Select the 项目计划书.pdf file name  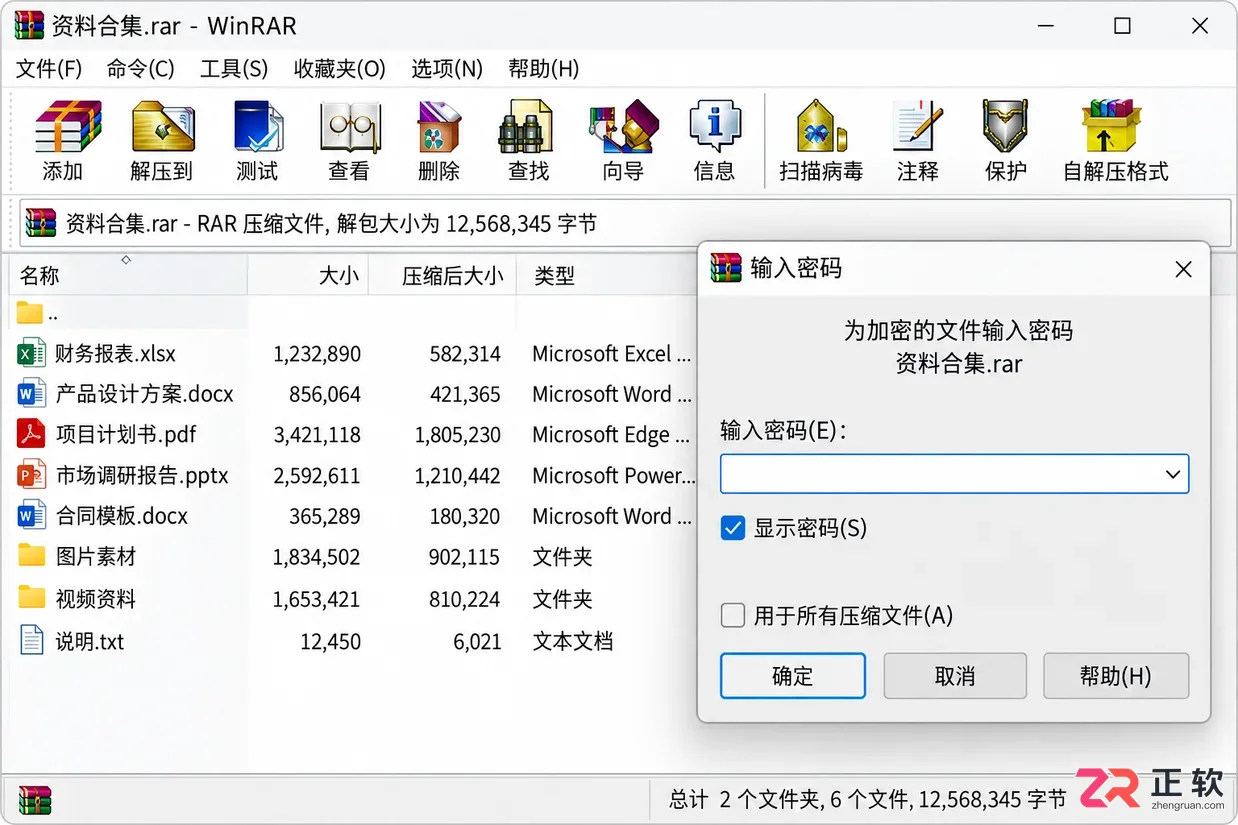click(x=126, y=434)
